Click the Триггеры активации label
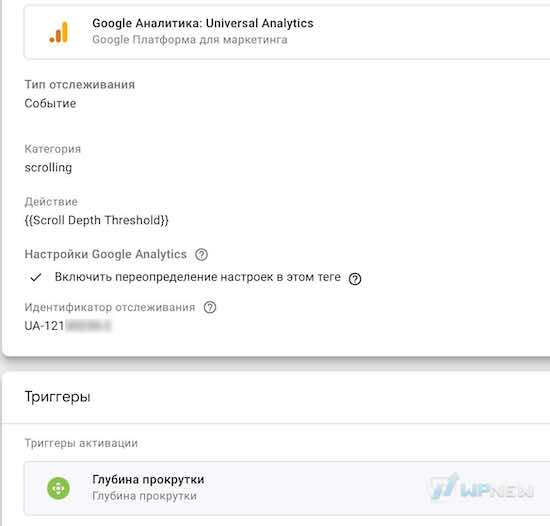The height and width of the screenshot is (526, 550). pos(81,443)
